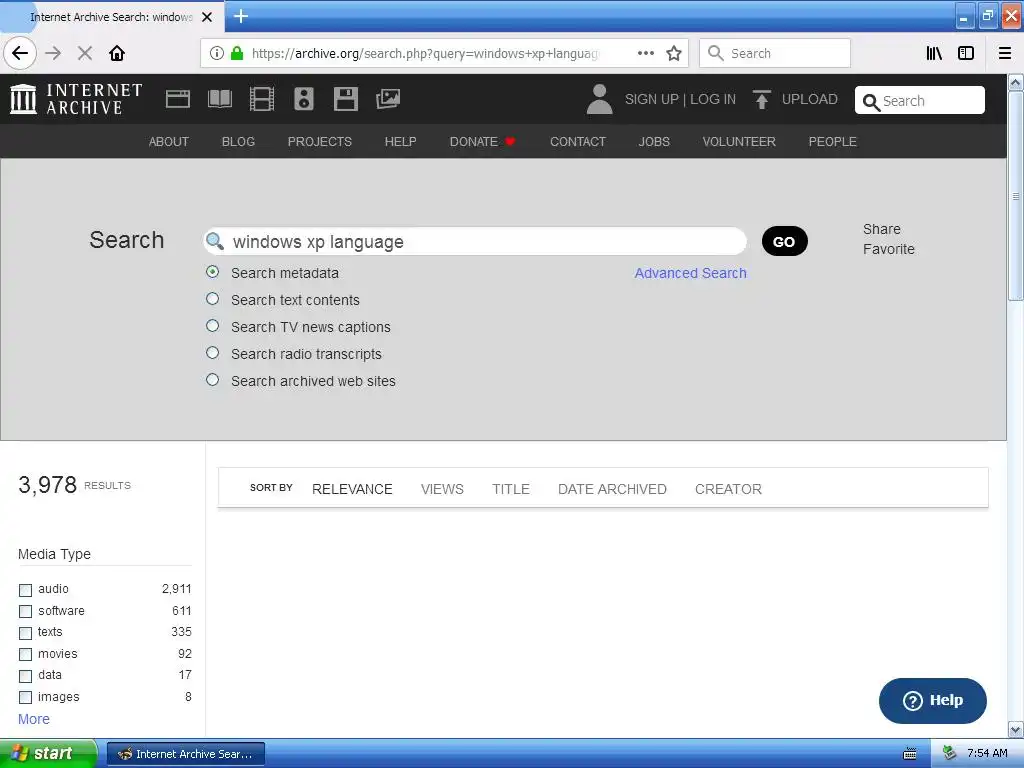
Task: Click the upload arrow icon
Action: (x=761, y=99)
